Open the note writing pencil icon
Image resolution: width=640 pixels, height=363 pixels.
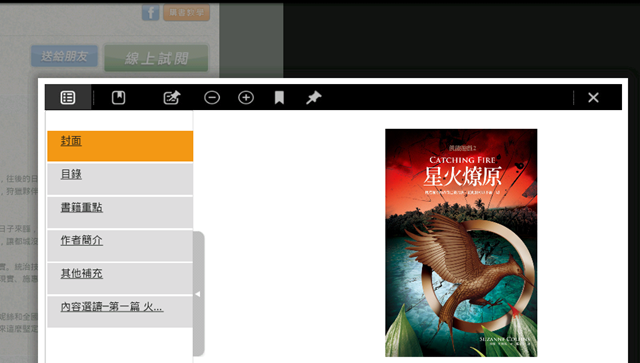[x=171, y=98]
